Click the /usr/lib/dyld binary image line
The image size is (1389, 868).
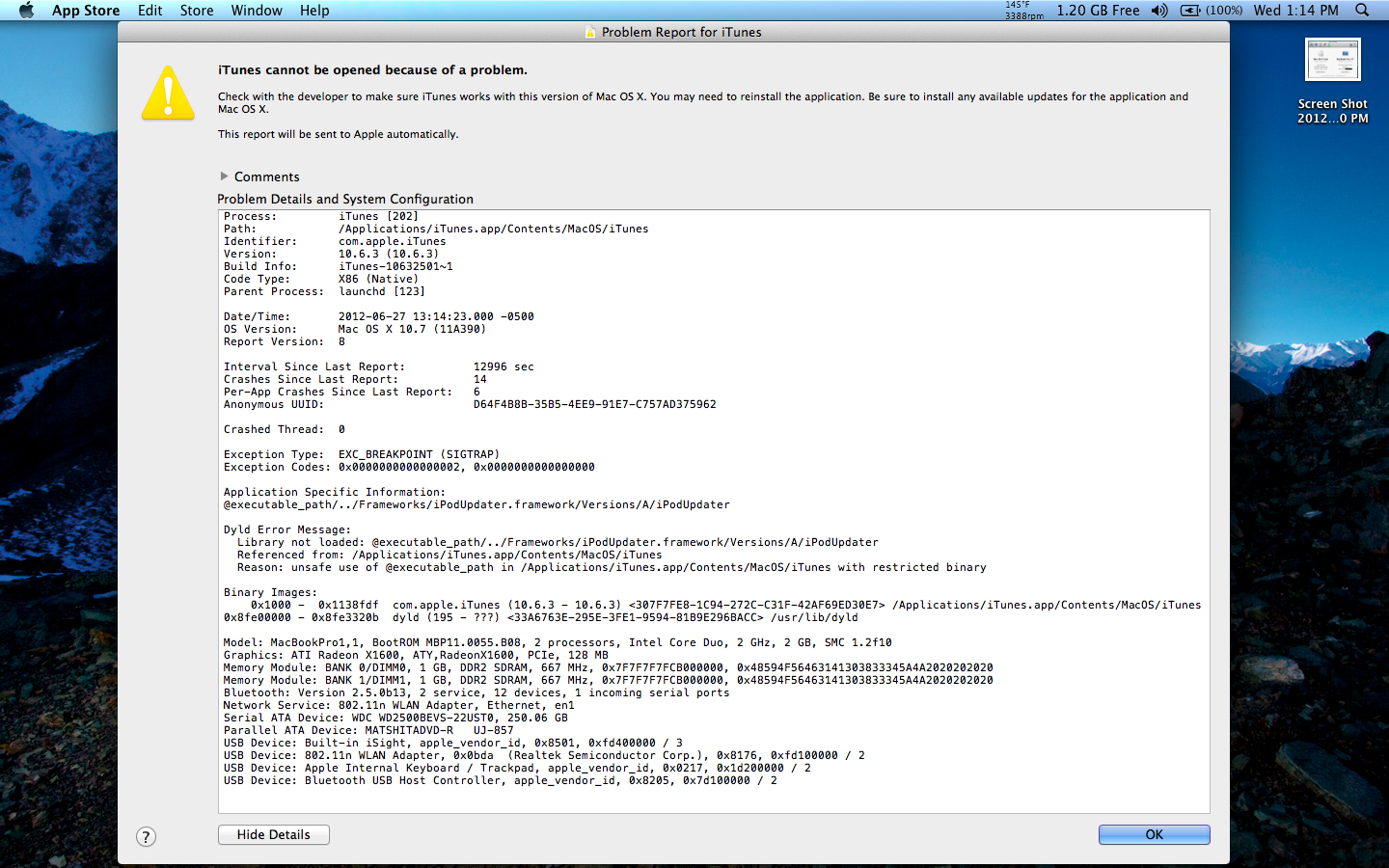pos(541,618)
